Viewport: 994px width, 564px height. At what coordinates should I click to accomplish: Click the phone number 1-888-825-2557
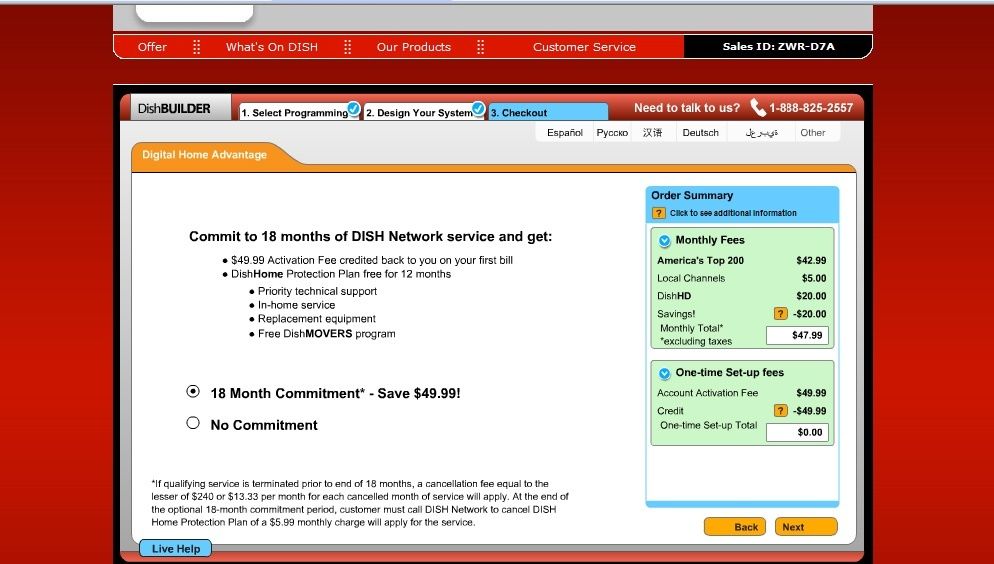pos(811,108)
